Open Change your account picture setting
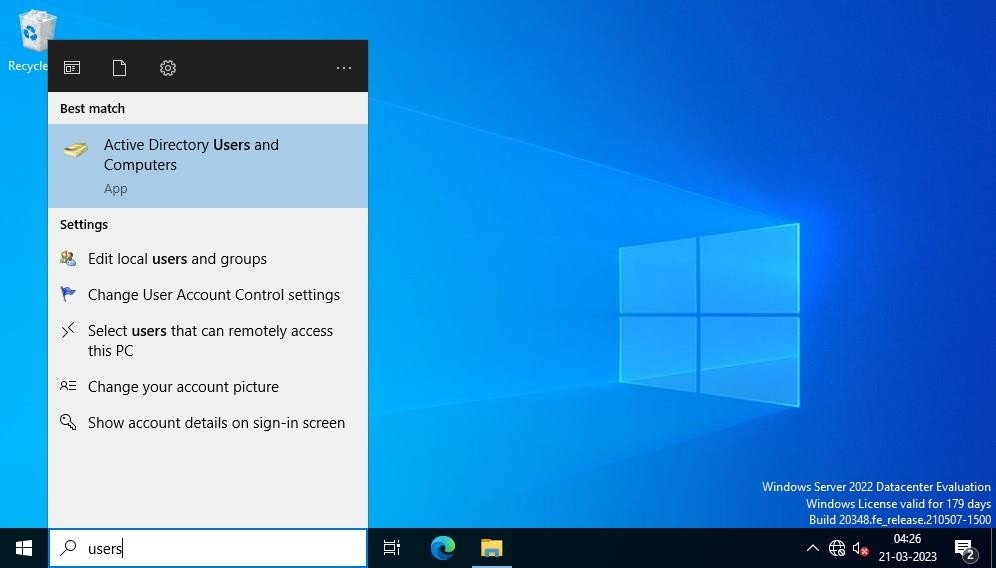Screen dimensions: 996x568 click(208, 387)
